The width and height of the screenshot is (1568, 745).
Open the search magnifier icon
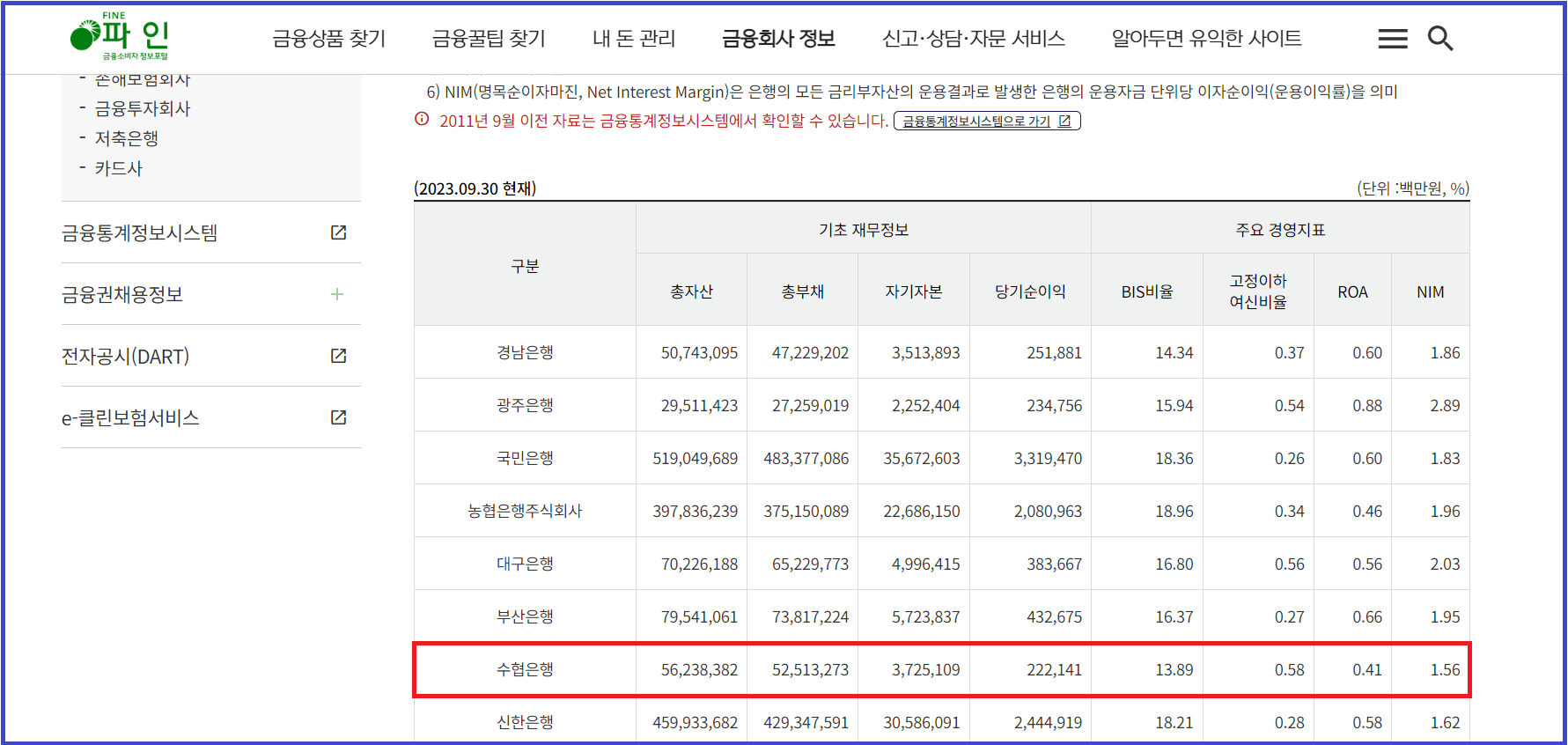1440,39
